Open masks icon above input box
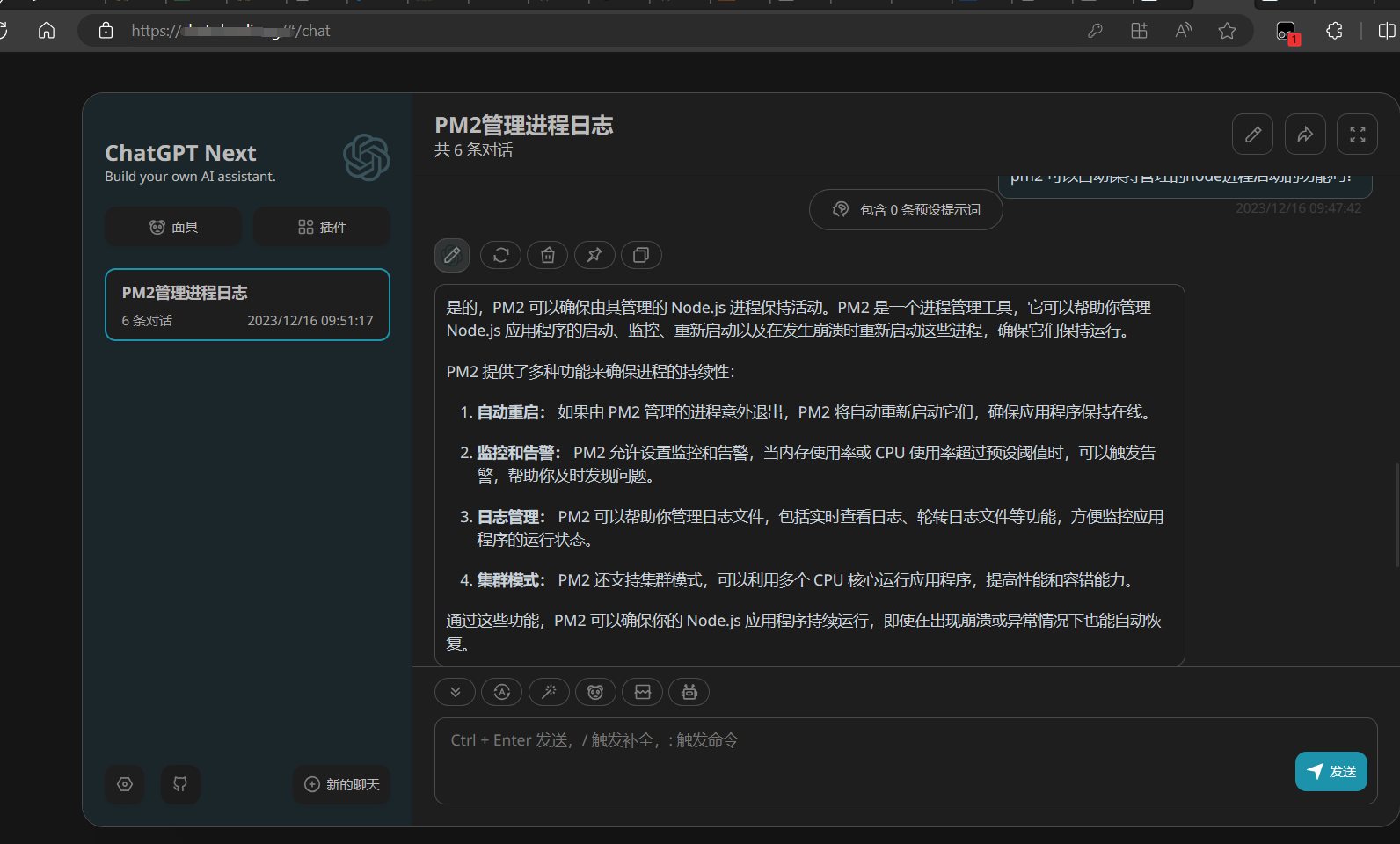1400x844 pixels. pyautogui.click(x=595, y=692)
